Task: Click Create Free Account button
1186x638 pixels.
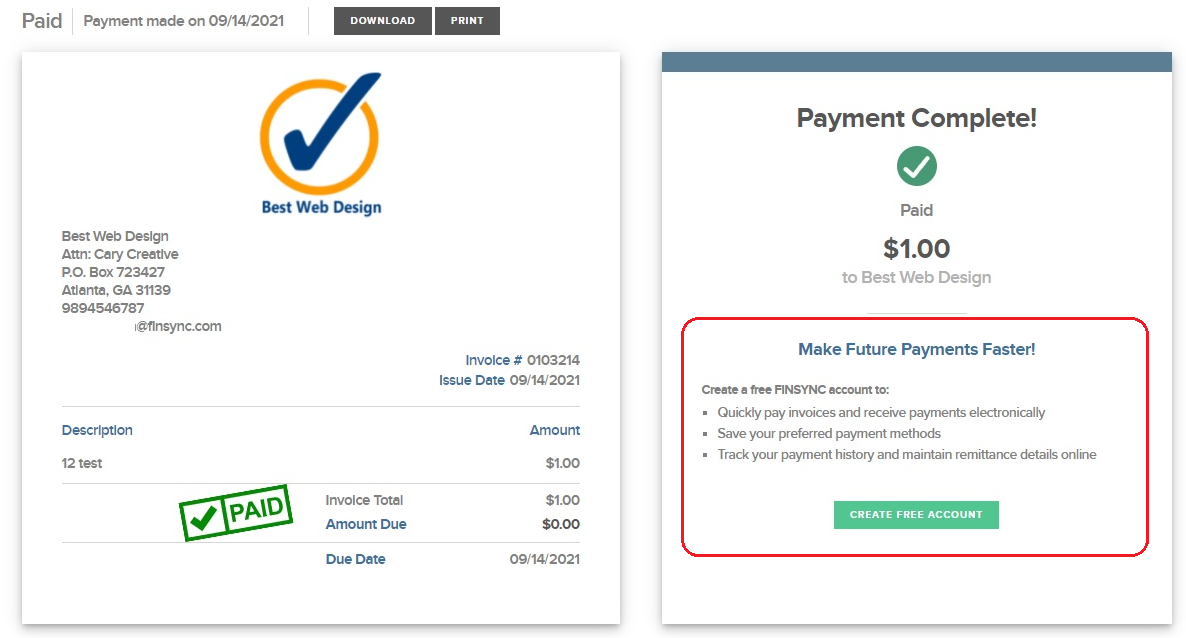Action: pyautogui.click(x=916, y=515)
